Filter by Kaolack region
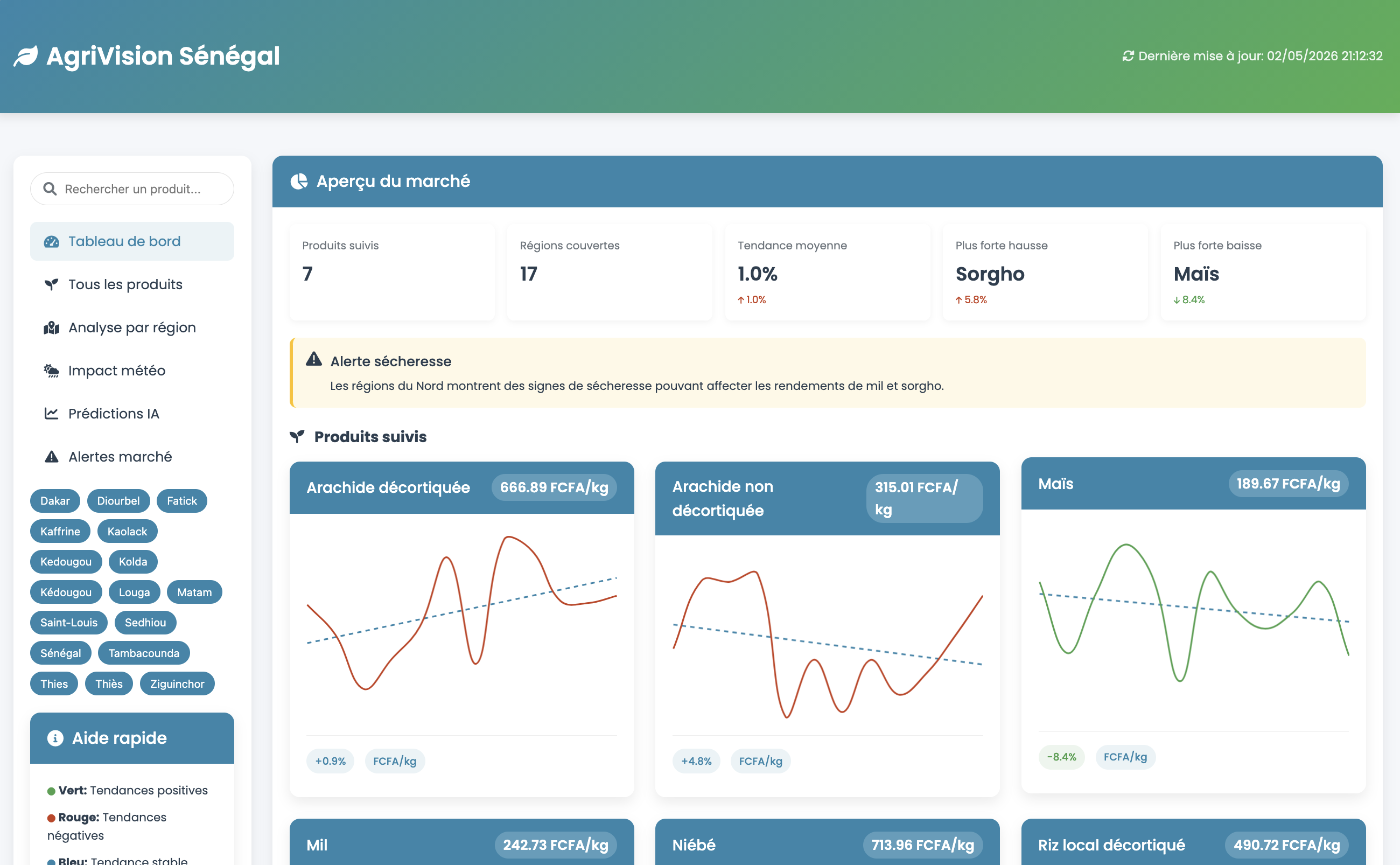Image resolution: width=1400 pixels, height=865 pixels. point(127,532)
